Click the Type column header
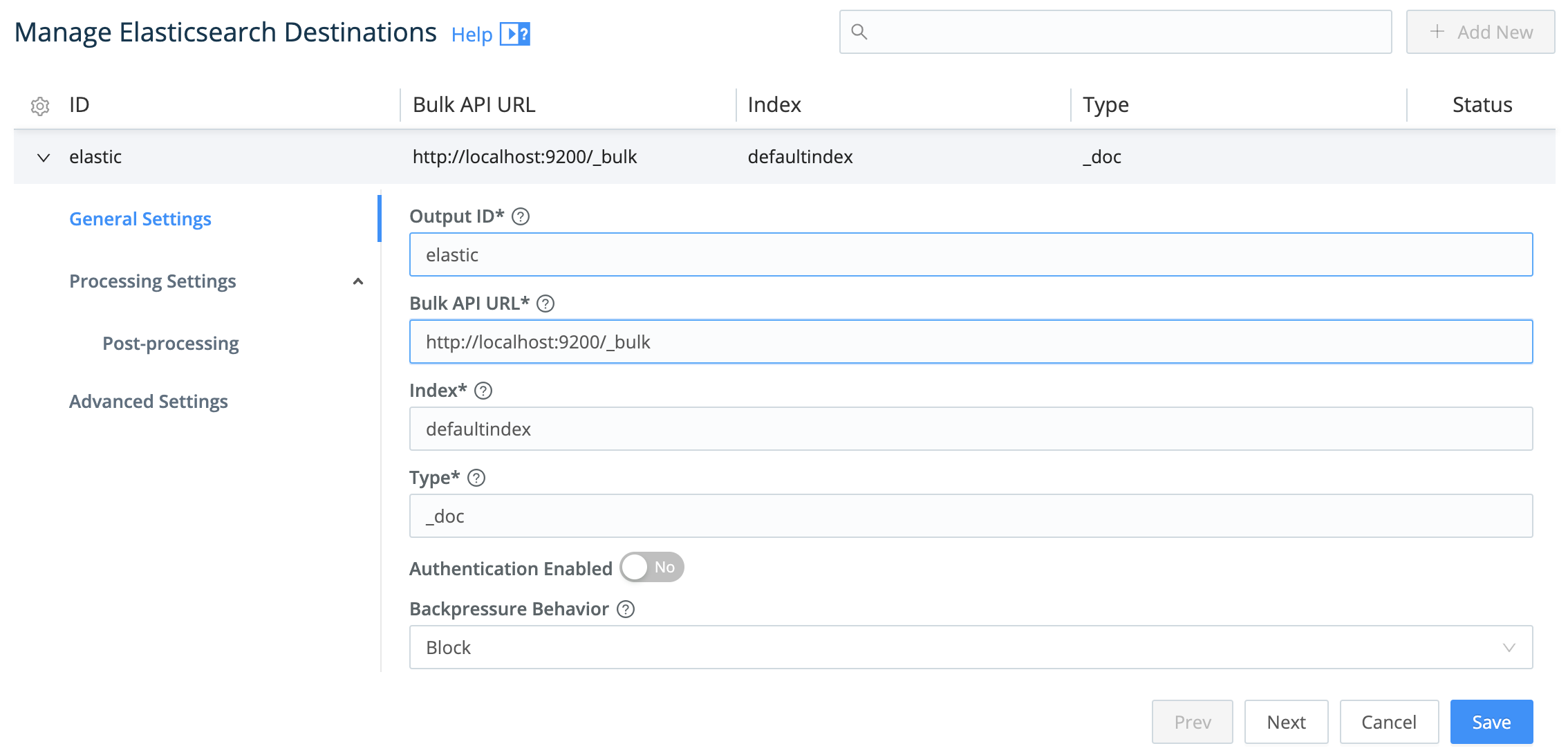Viewport: 1568px width, 755px height. 1105,104
